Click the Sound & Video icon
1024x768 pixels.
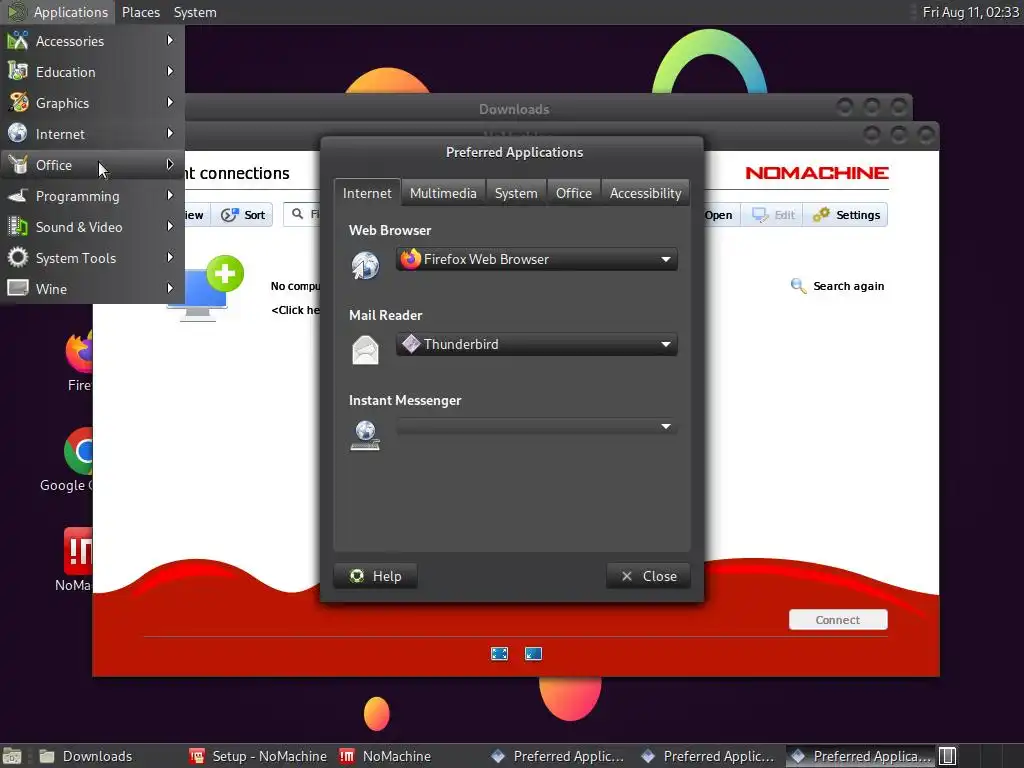coord(18,227)
